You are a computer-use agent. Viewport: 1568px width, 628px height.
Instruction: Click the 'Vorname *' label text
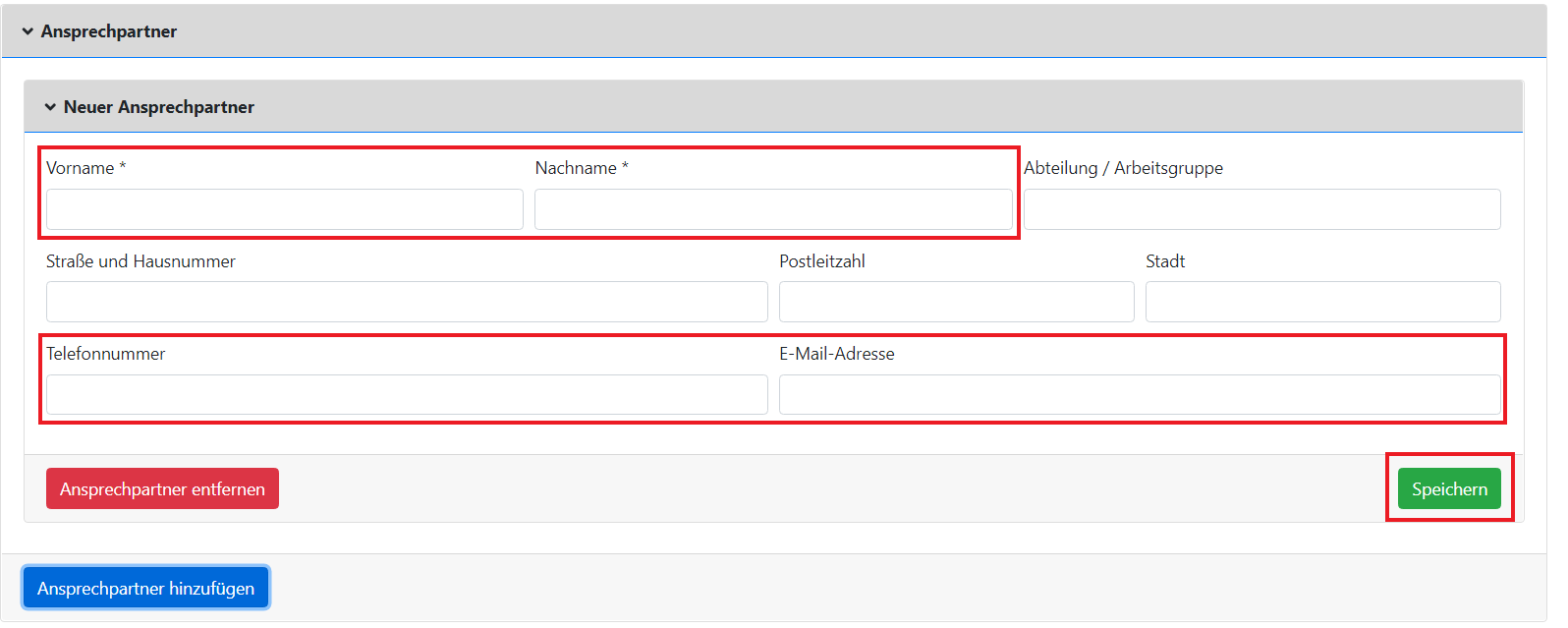[x=85, y=168]
